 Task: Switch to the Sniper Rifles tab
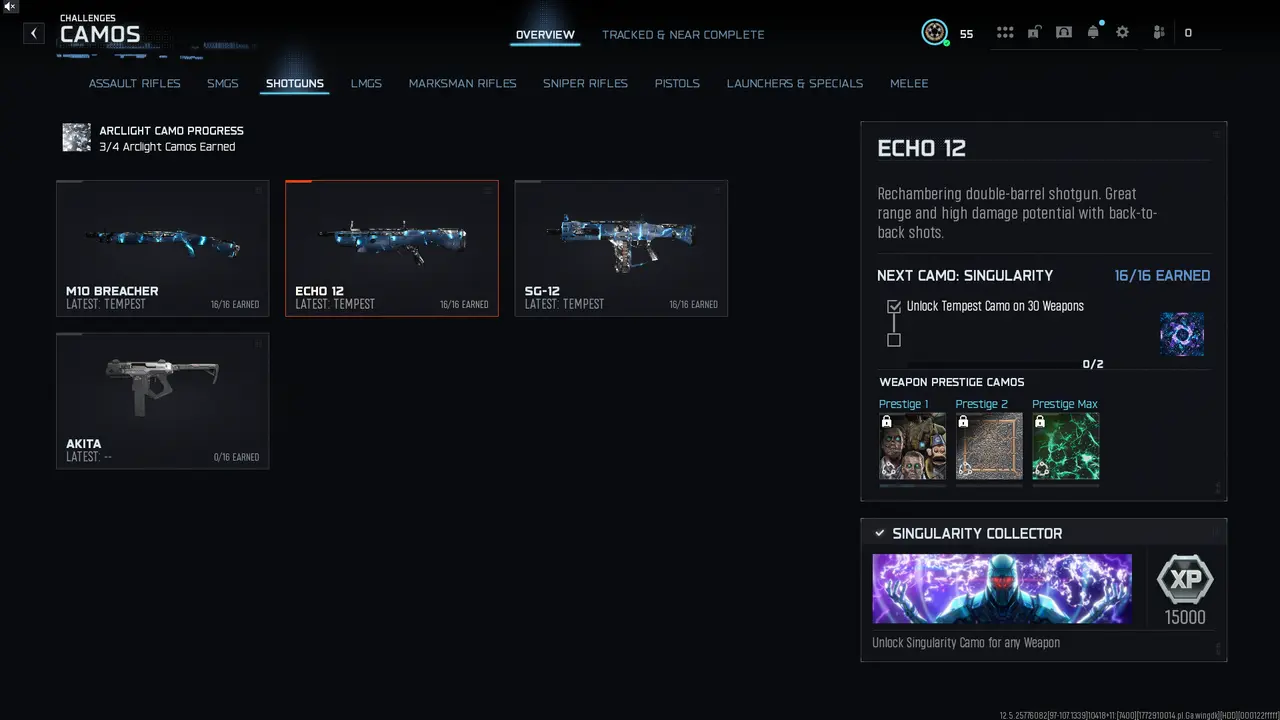(585, 83)
